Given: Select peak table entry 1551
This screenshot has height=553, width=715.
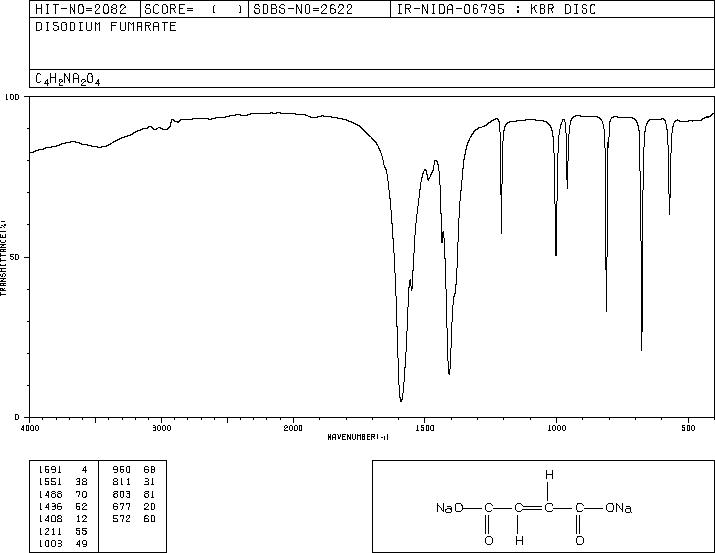Looking at the screenshot, I should [50, 482].
